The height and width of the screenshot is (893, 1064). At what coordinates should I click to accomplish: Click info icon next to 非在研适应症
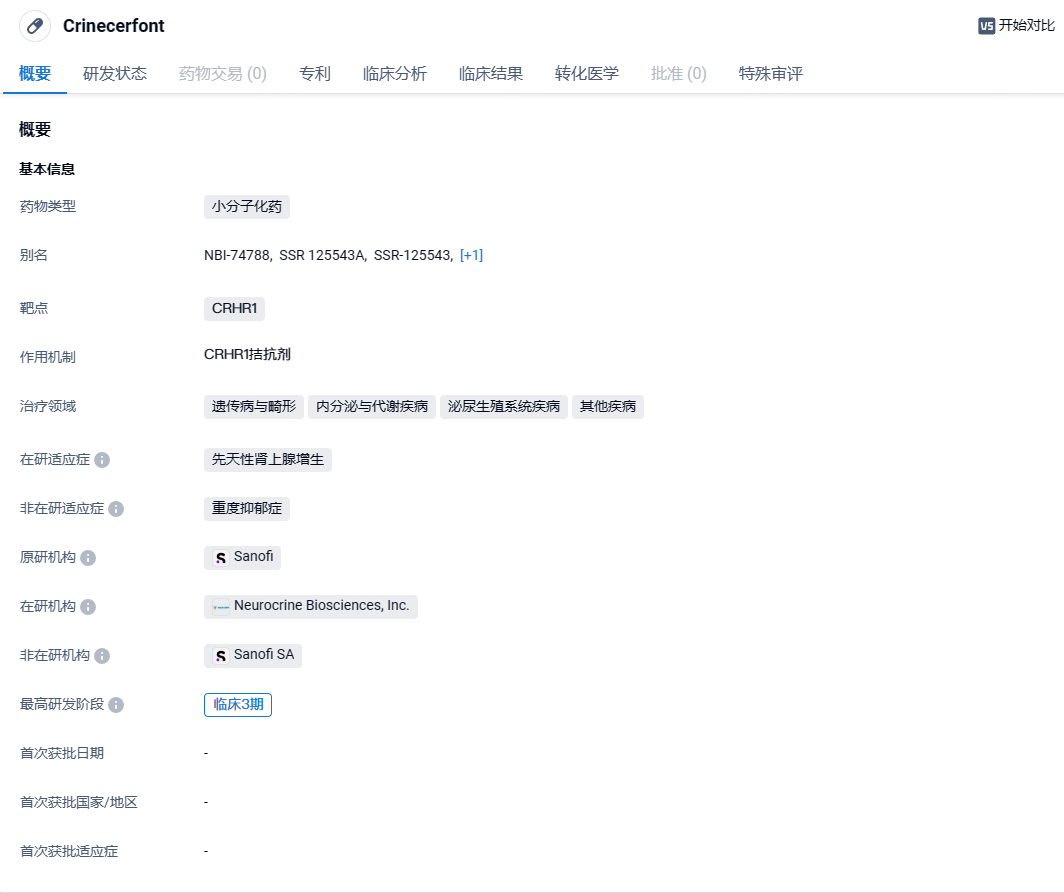(116, 509)
